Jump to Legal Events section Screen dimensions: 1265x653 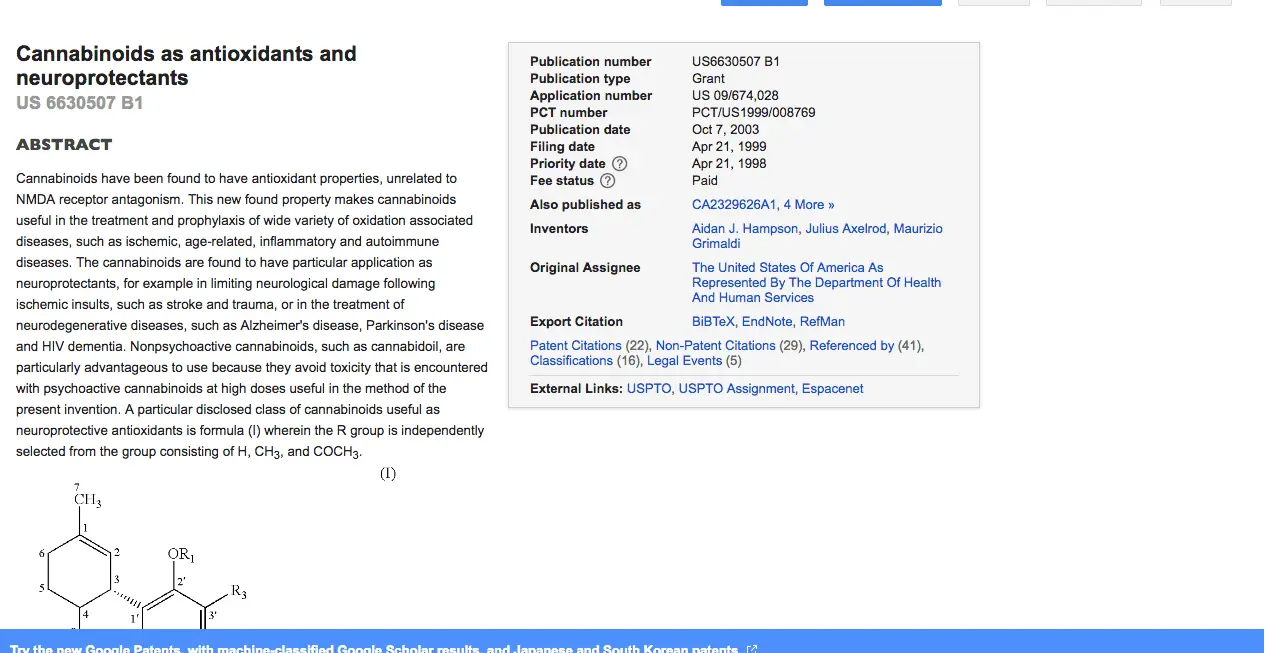[684, 361]
